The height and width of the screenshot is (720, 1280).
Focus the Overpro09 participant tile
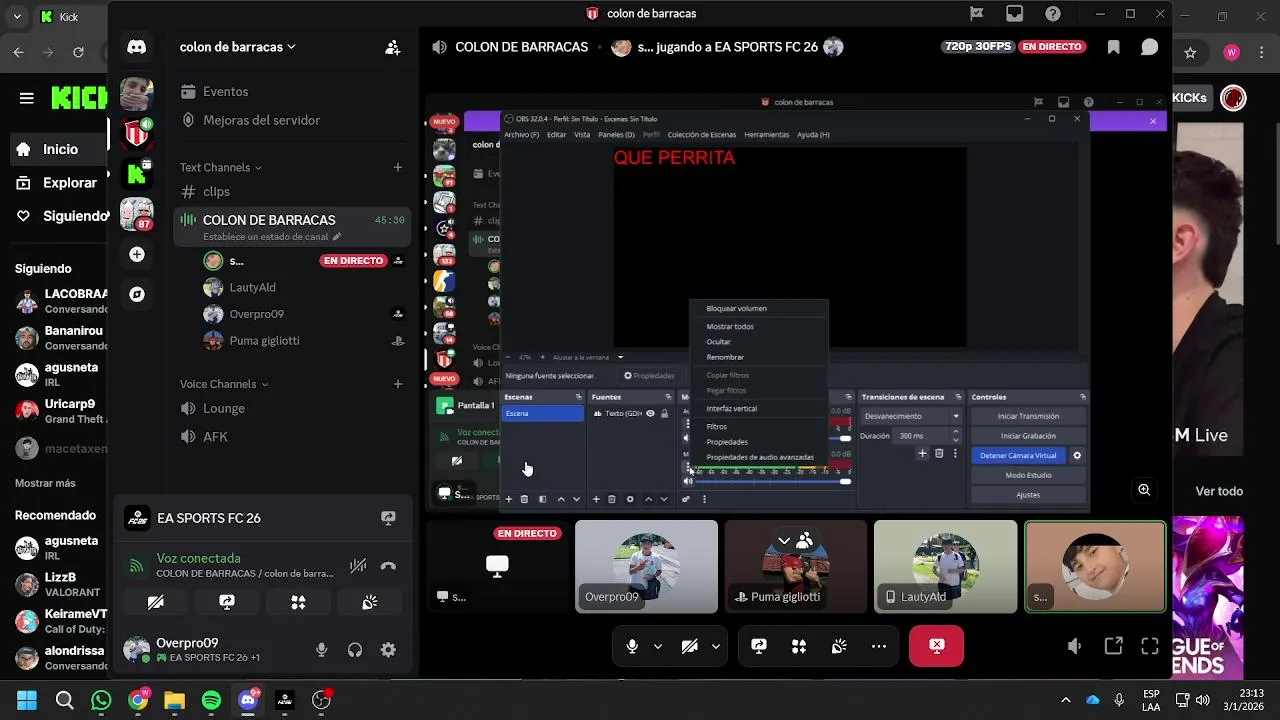[x=646, y=567]
